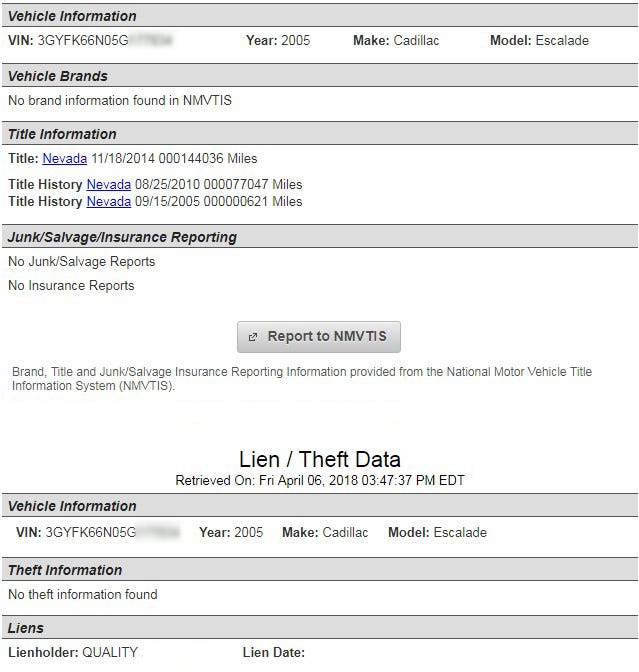Click the Liens section header
The width and height of the screenshot is (639, 672).
[x=320, y=627]
